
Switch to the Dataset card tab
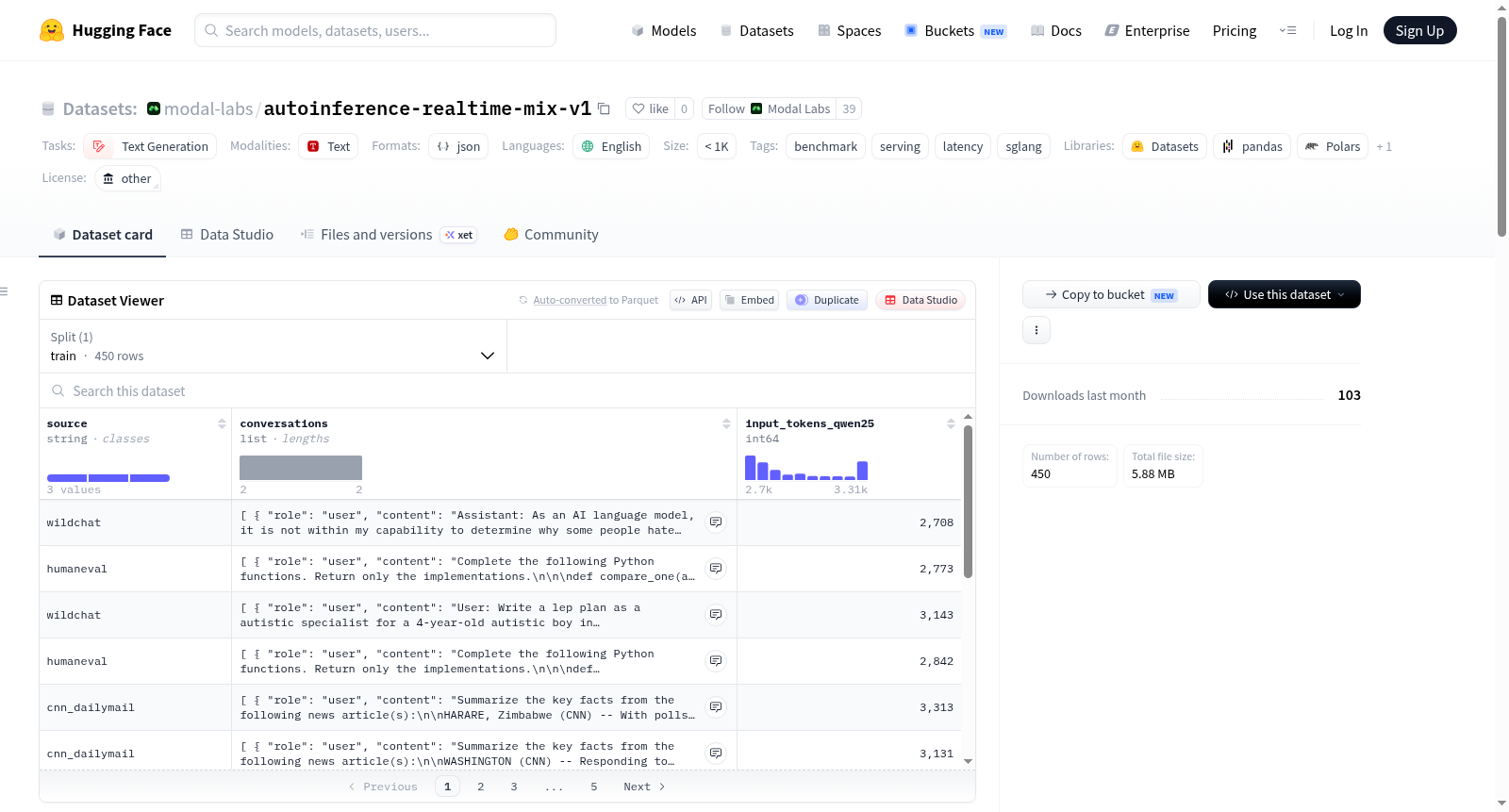[x=102, y=235]
